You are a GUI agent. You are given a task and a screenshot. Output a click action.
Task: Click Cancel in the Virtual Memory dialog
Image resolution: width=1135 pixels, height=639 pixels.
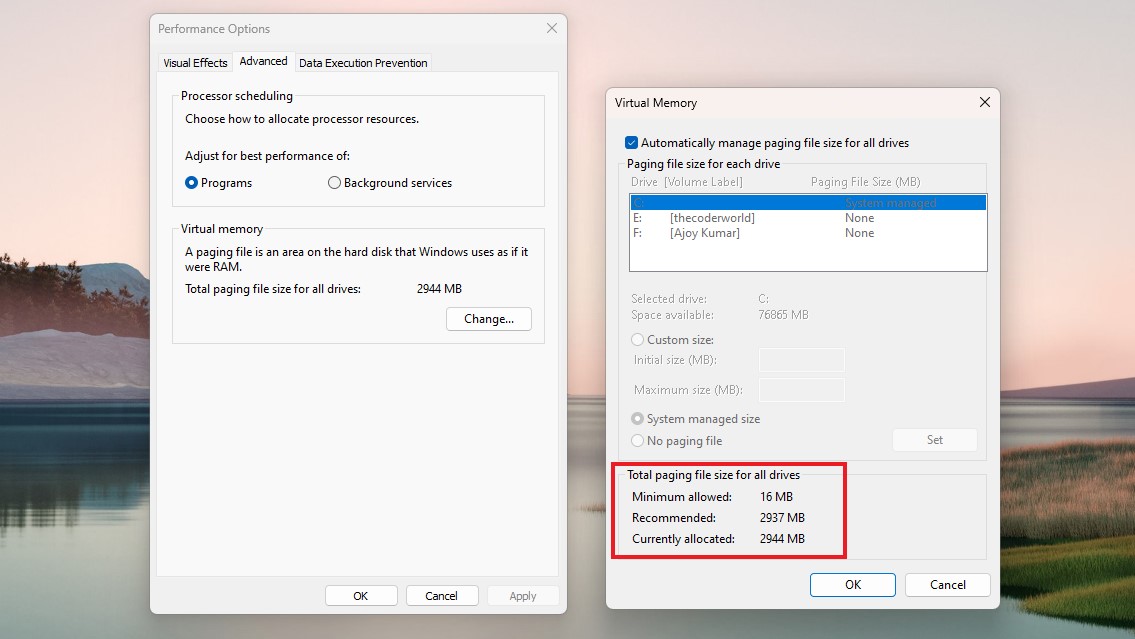(x=948, y=585)
